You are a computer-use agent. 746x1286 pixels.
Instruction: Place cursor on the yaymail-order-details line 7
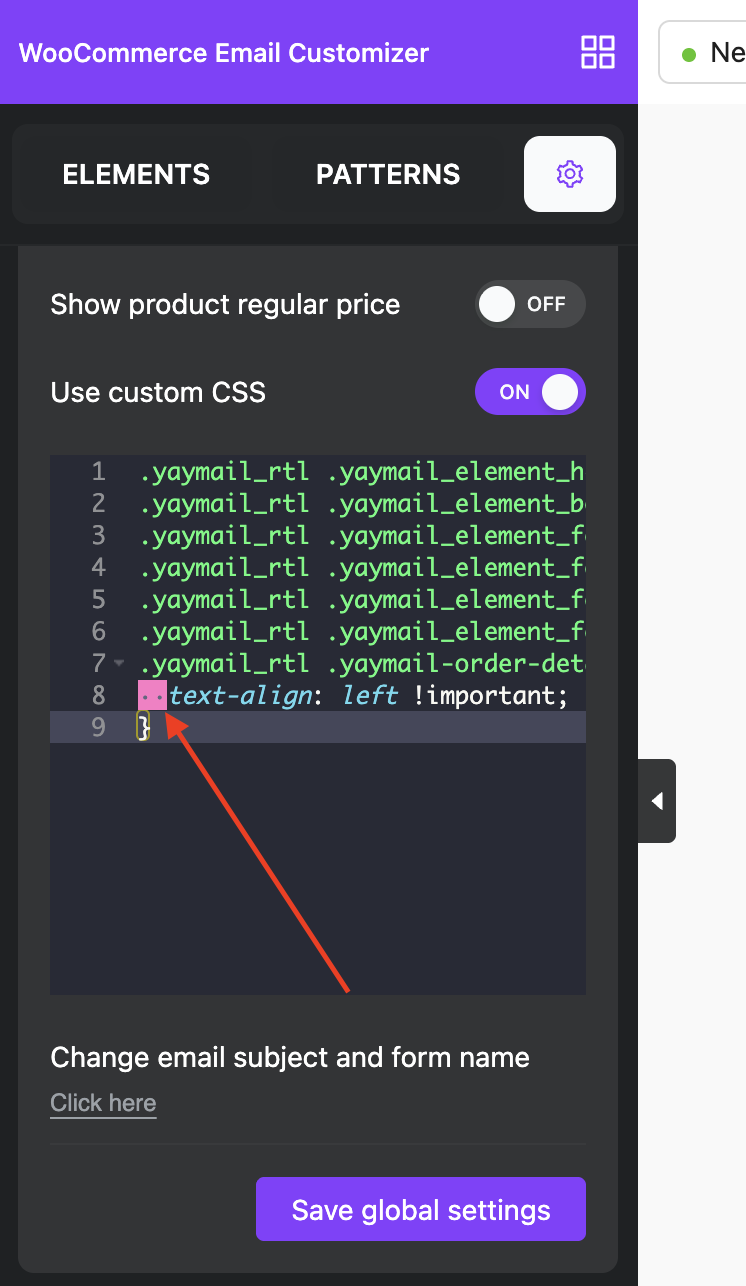[362, 663]
